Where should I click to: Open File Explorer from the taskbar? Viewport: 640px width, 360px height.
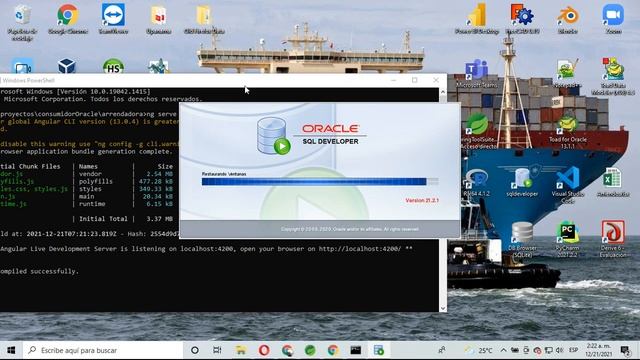241,350
